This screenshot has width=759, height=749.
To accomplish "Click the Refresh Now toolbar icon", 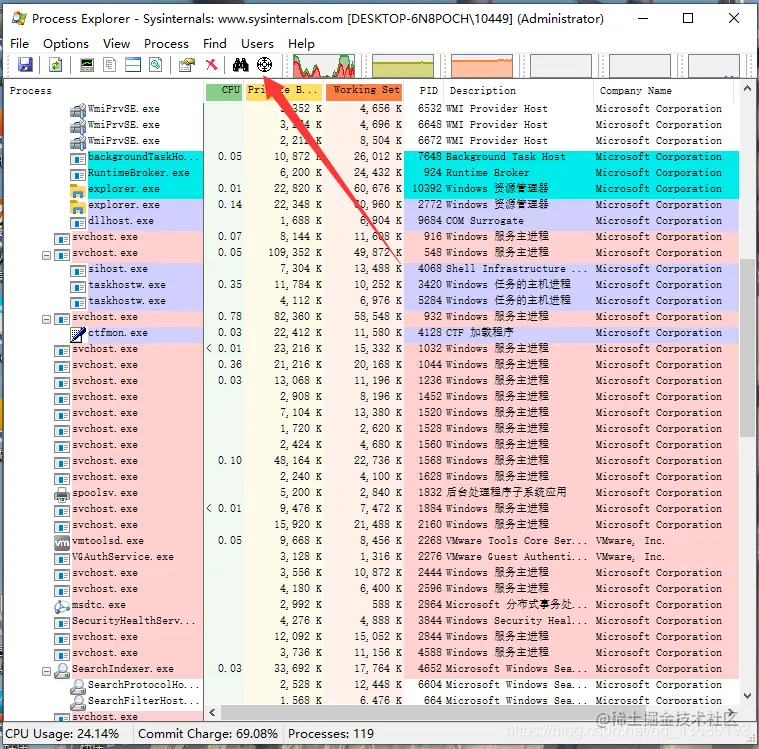I will (x=56, y=65).
